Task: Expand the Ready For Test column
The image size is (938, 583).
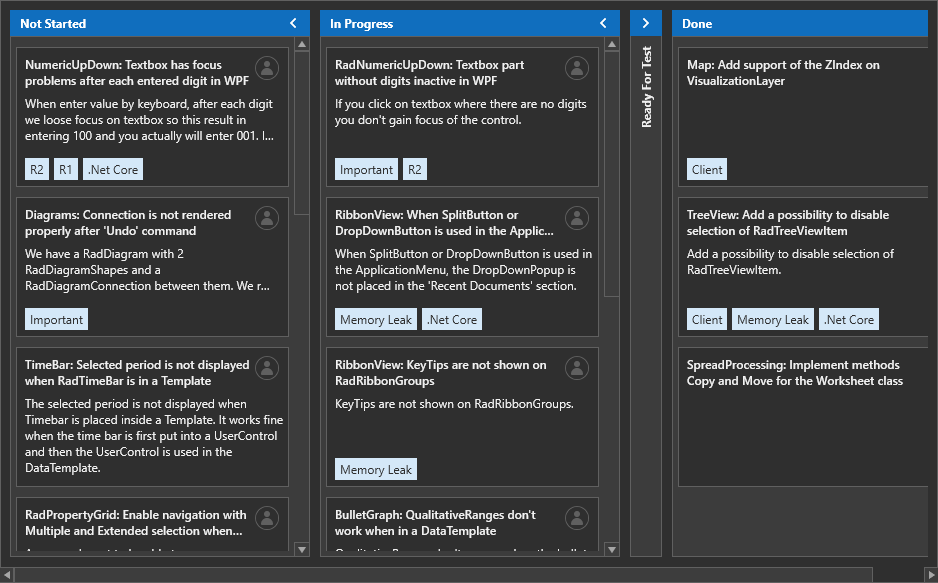Action: pyautogui.click(x=645, y=23)
